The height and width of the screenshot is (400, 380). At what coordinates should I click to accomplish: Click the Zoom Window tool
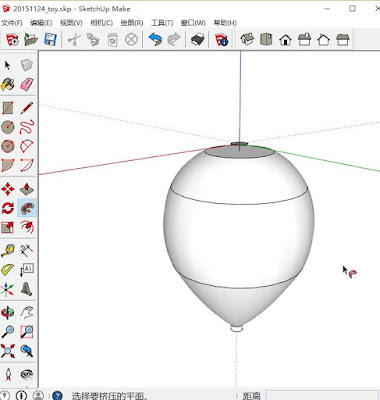(x=27, y=332)
